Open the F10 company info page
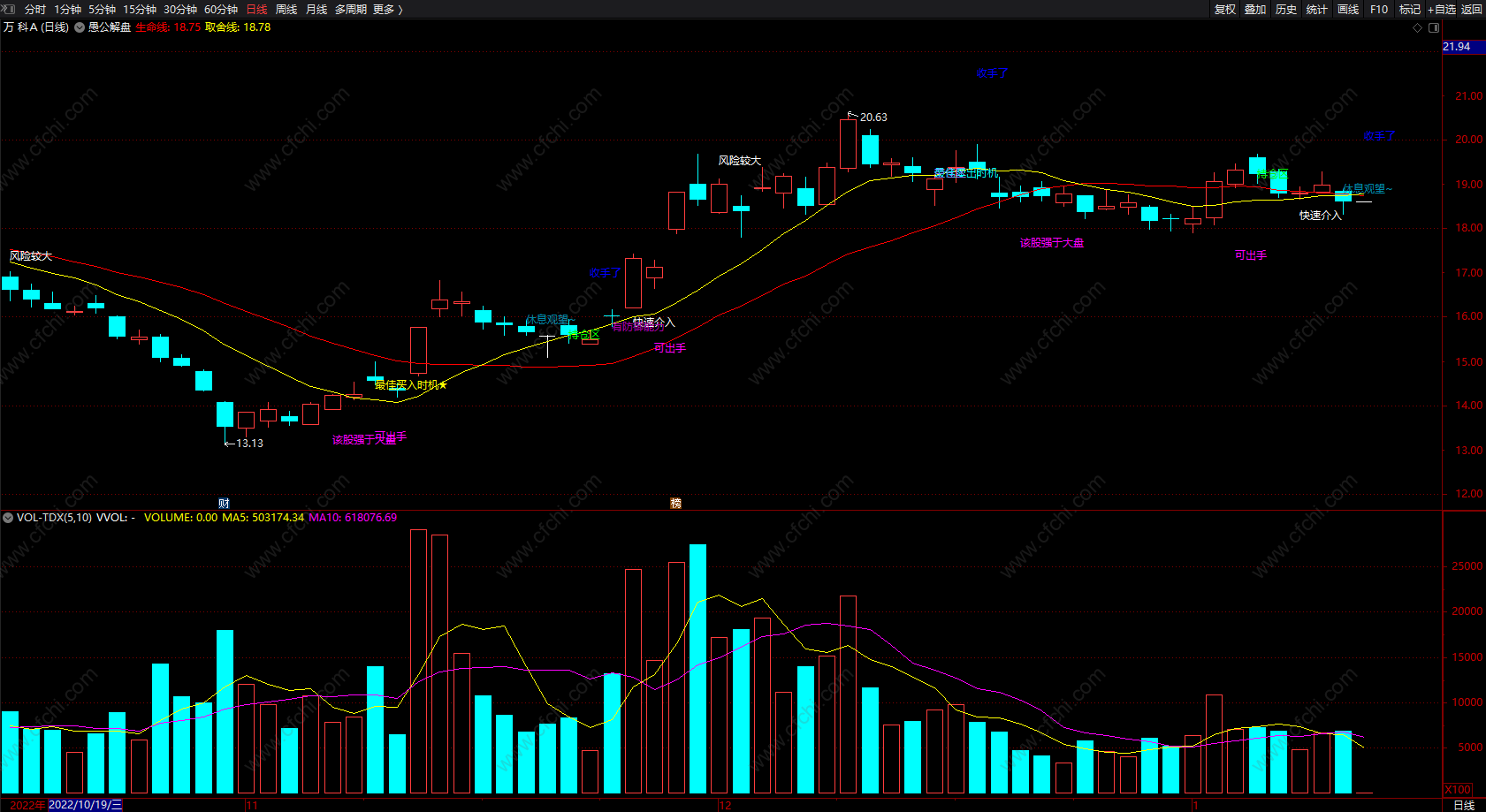 click(1379, 9)
